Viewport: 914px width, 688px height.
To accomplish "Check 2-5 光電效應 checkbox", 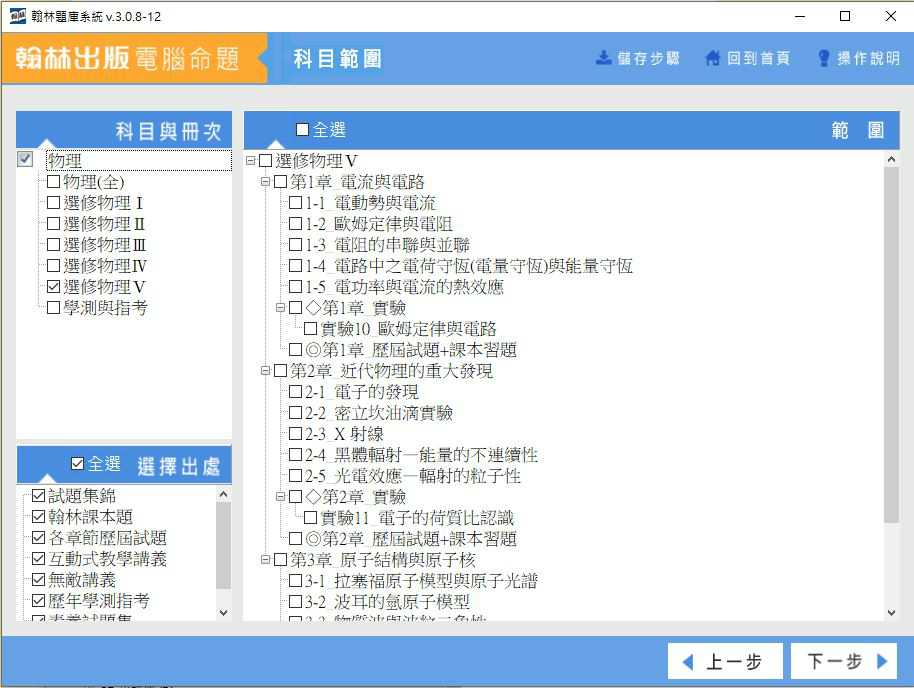I will [x=296, y=475].
